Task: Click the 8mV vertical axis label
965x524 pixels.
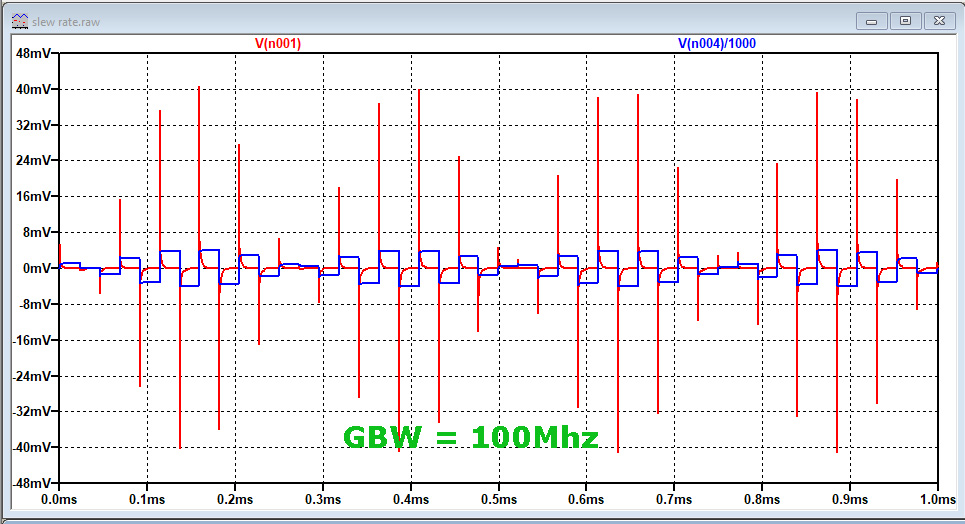Action: tap(37, 232)
